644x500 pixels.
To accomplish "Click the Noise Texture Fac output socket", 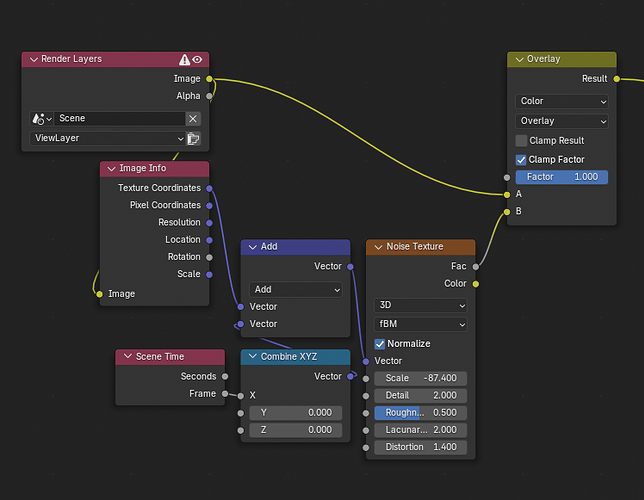I will click(476, 267).
